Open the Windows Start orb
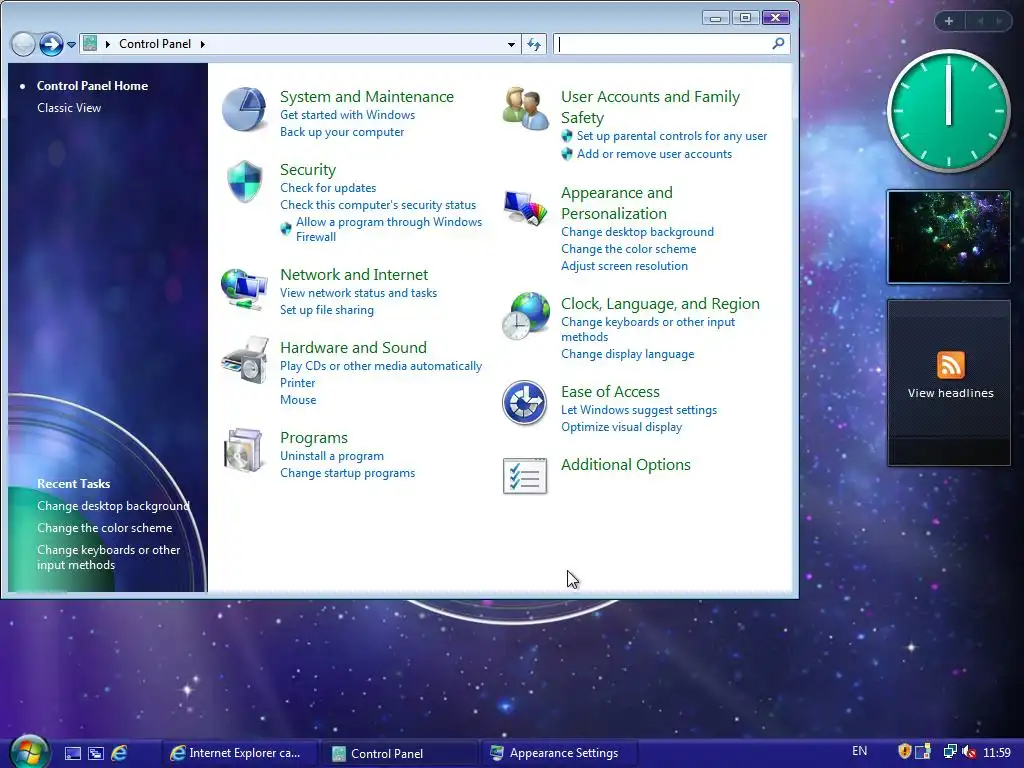 pos(29,751)
